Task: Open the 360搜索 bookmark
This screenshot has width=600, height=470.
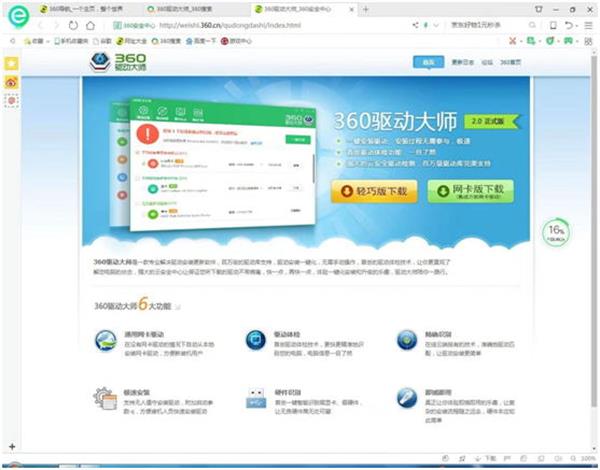Action: 166,41
